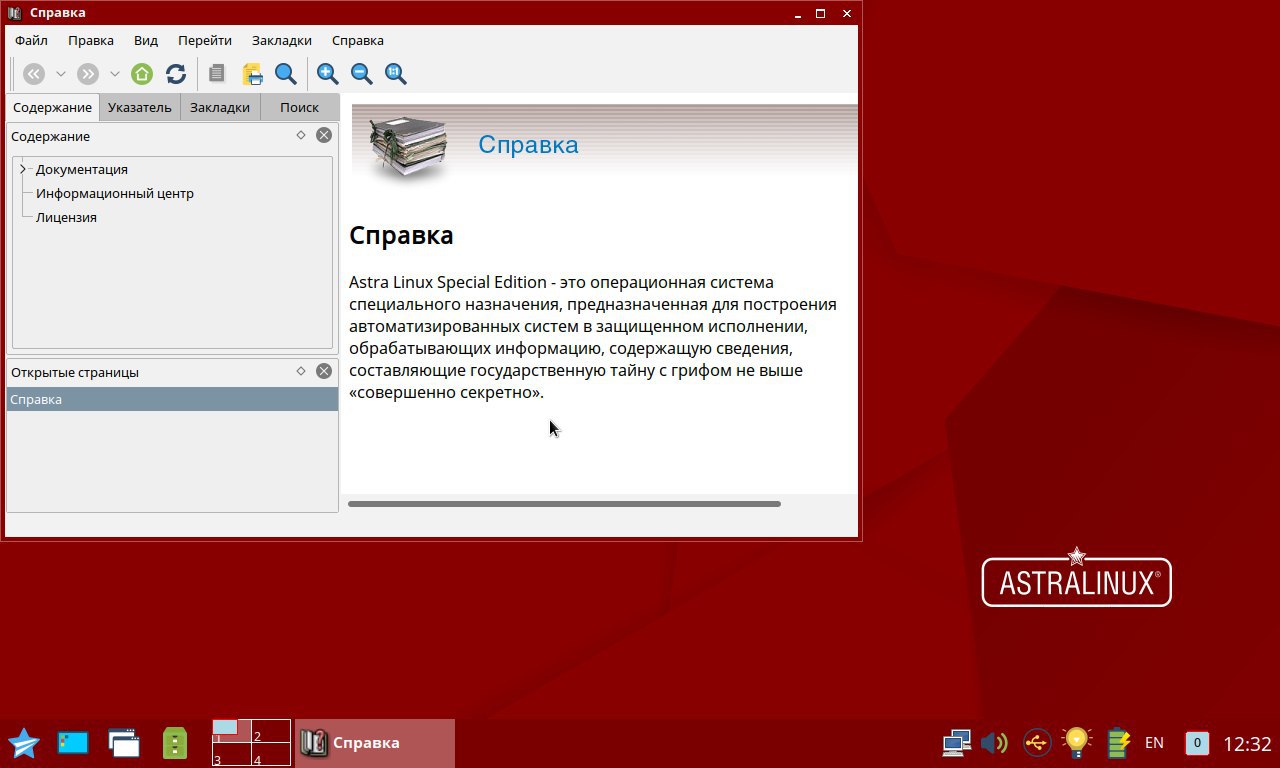Click the horizontal scrollbar of the page
The height and width of the screenshot is (768, 1280).
point(564,504)
